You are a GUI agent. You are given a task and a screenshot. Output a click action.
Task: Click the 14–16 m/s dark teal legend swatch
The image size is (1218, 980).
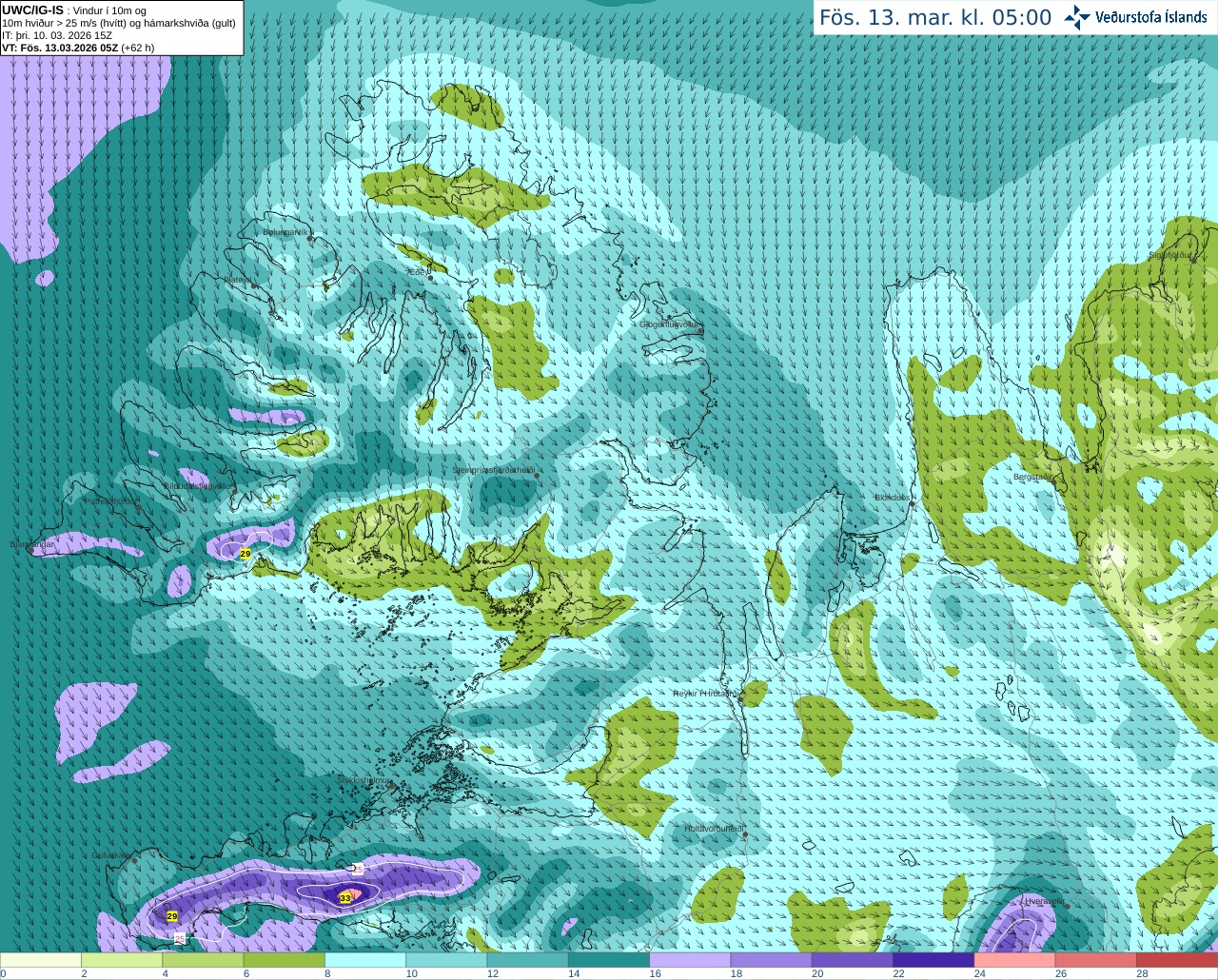(x=609, y=960)
